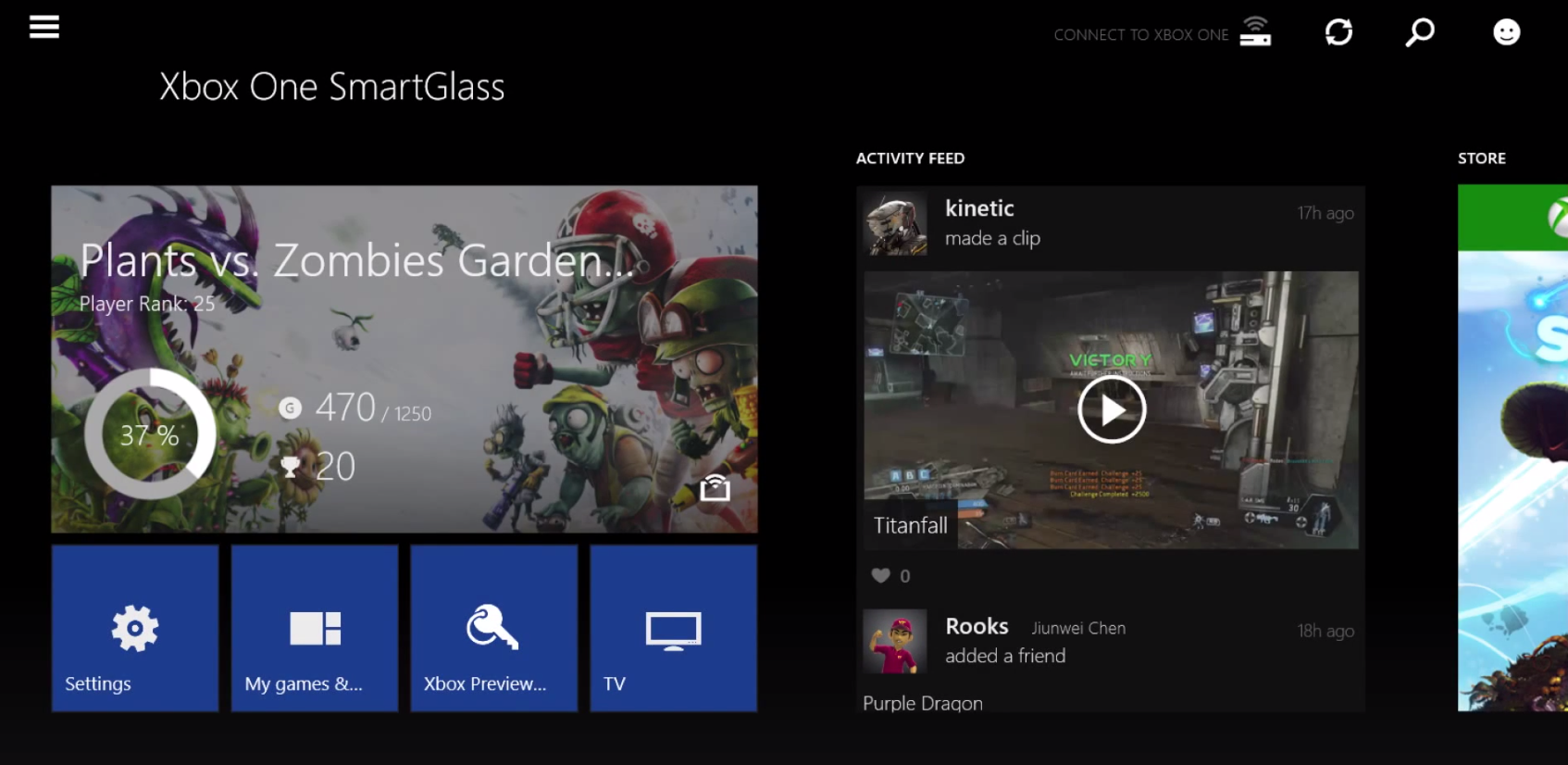Open the profile smiley face icon
Viewport: 1568px width, 765px height.
1507,32
